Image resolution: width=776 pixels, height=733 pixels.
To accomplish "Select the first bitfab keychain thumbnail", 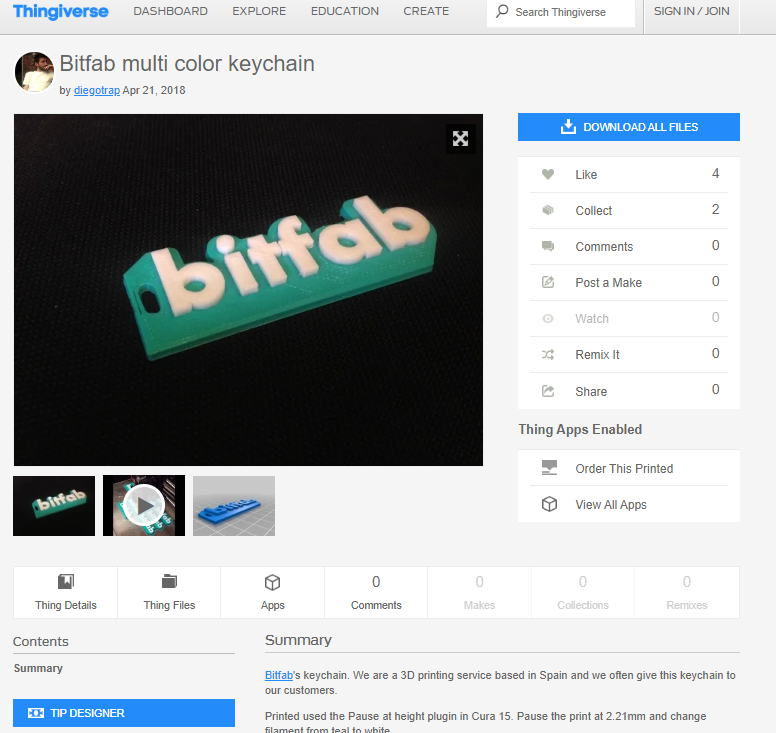I will pos(54,506).
